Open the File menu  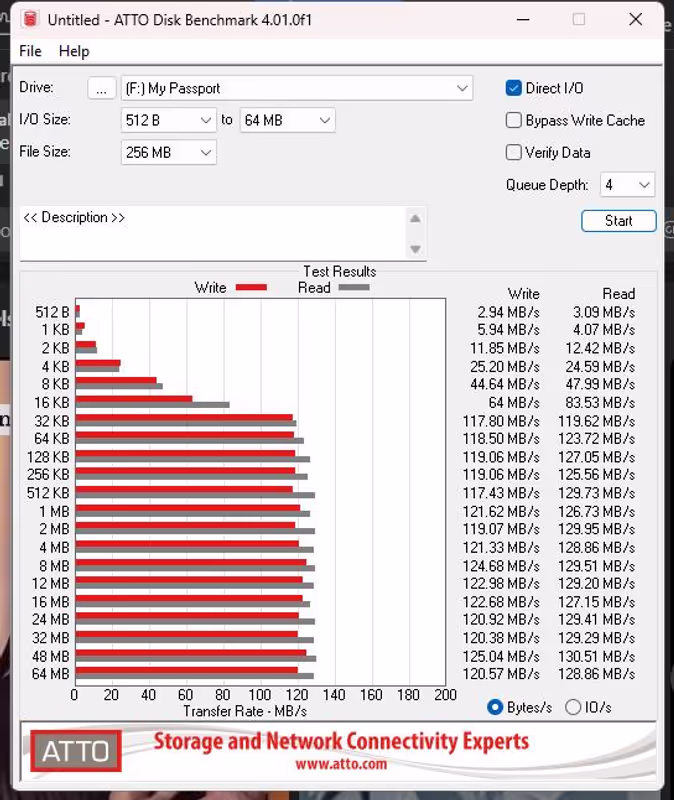30,51
